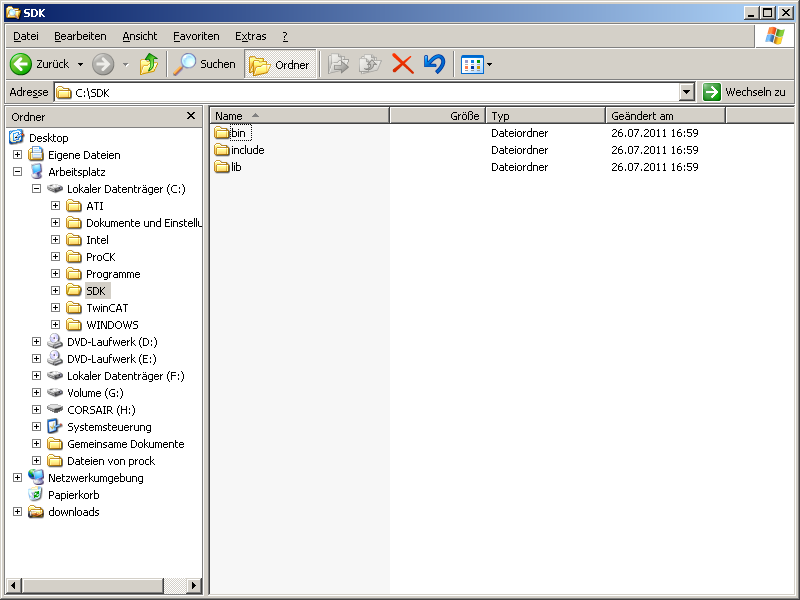This screenshot has width=800, height=600.
Task: Click the green Zurück back arrow
Action: tap(21, 64)
